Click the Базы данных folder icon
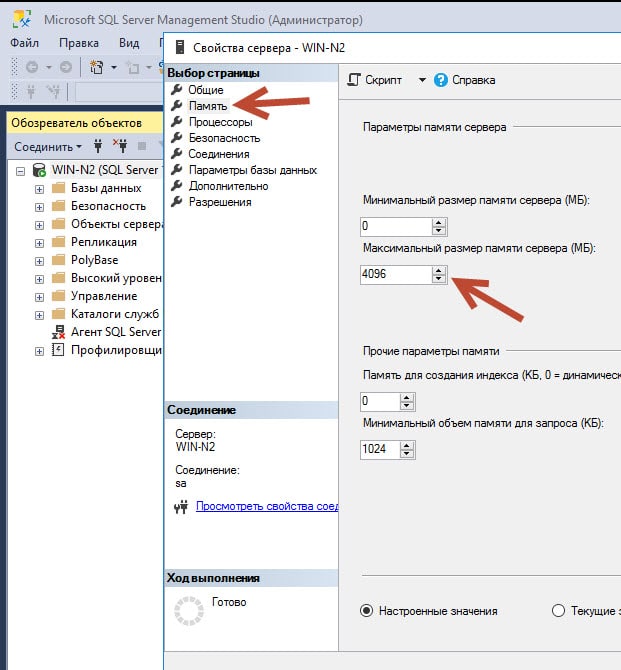This screenshot has width=621, height=670. coord(58,188)
